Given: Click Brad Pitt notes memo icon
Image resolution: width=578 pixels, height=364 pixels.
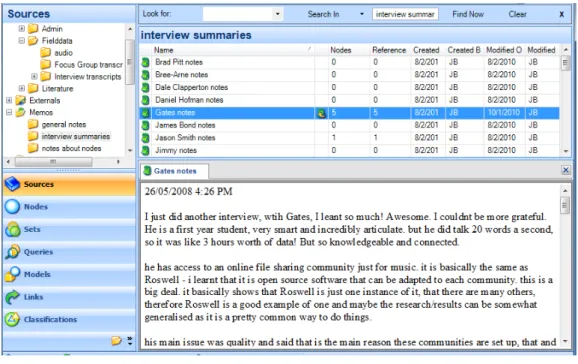Looking at the screenshot, I should click(x=146, y=62).
